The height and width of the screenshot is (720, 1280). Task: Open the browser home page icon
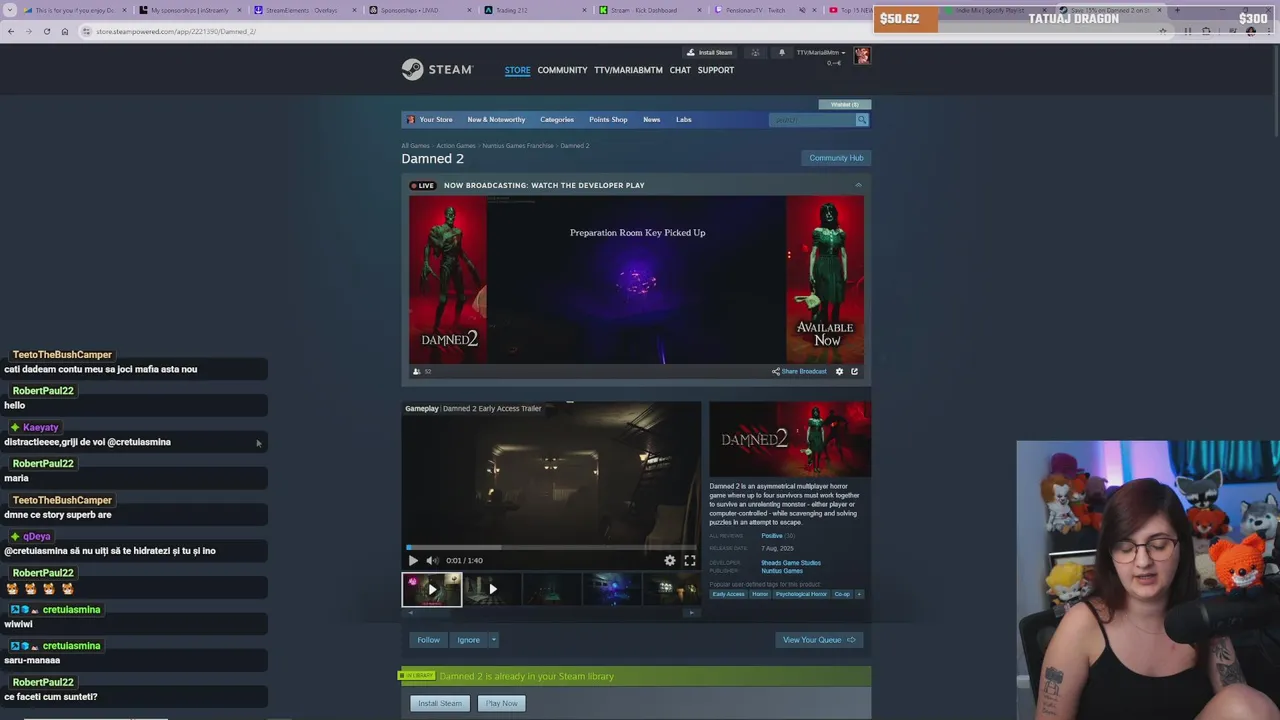(x=65, y=31)
